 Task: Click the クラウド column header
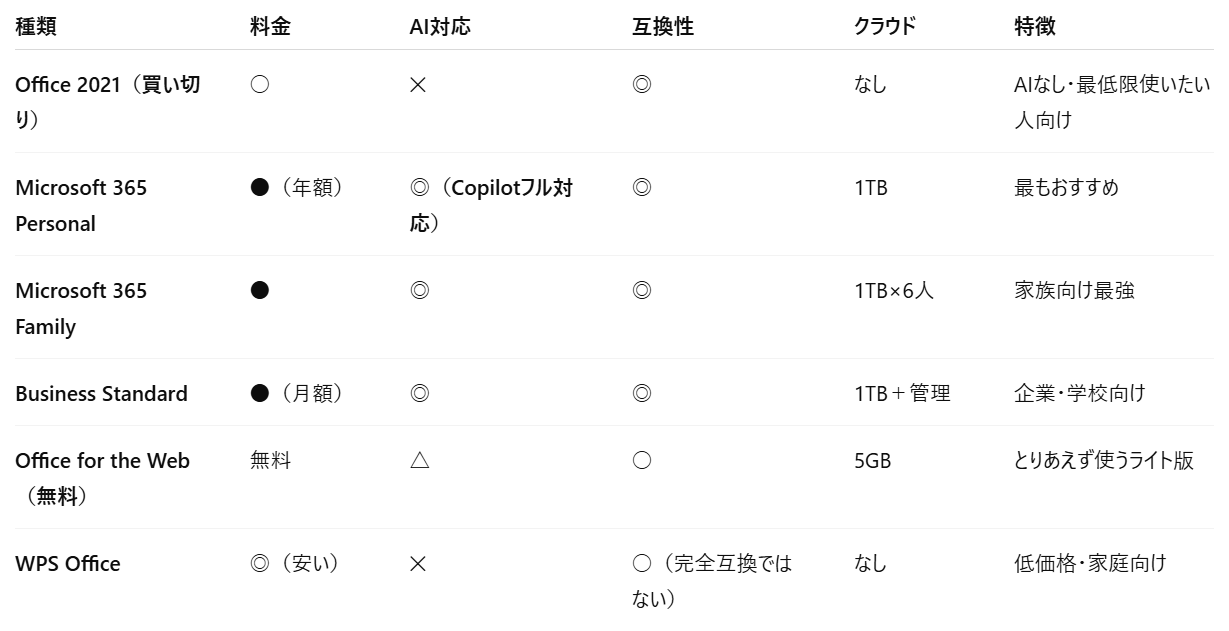click(884, 27)
